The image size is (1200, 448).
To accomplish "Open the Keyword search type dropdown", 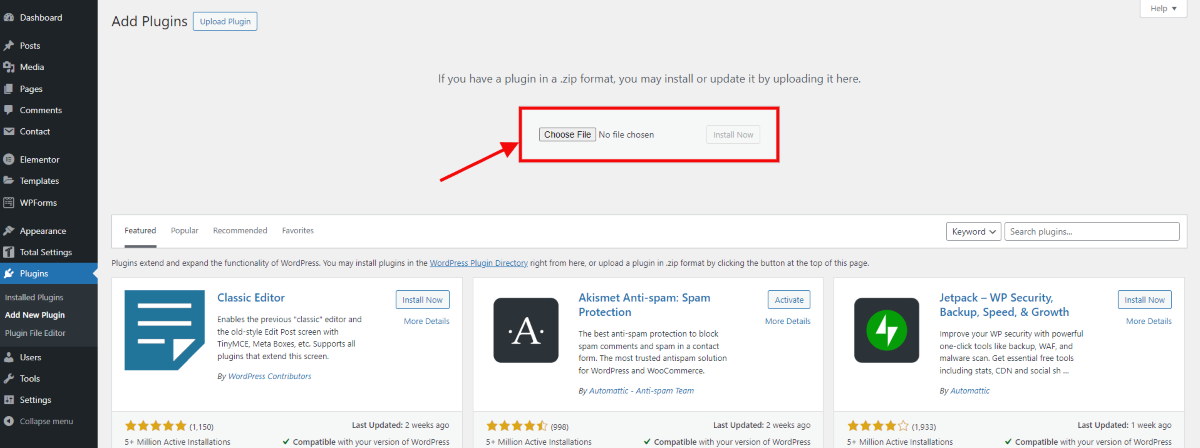I will (974, 232).
